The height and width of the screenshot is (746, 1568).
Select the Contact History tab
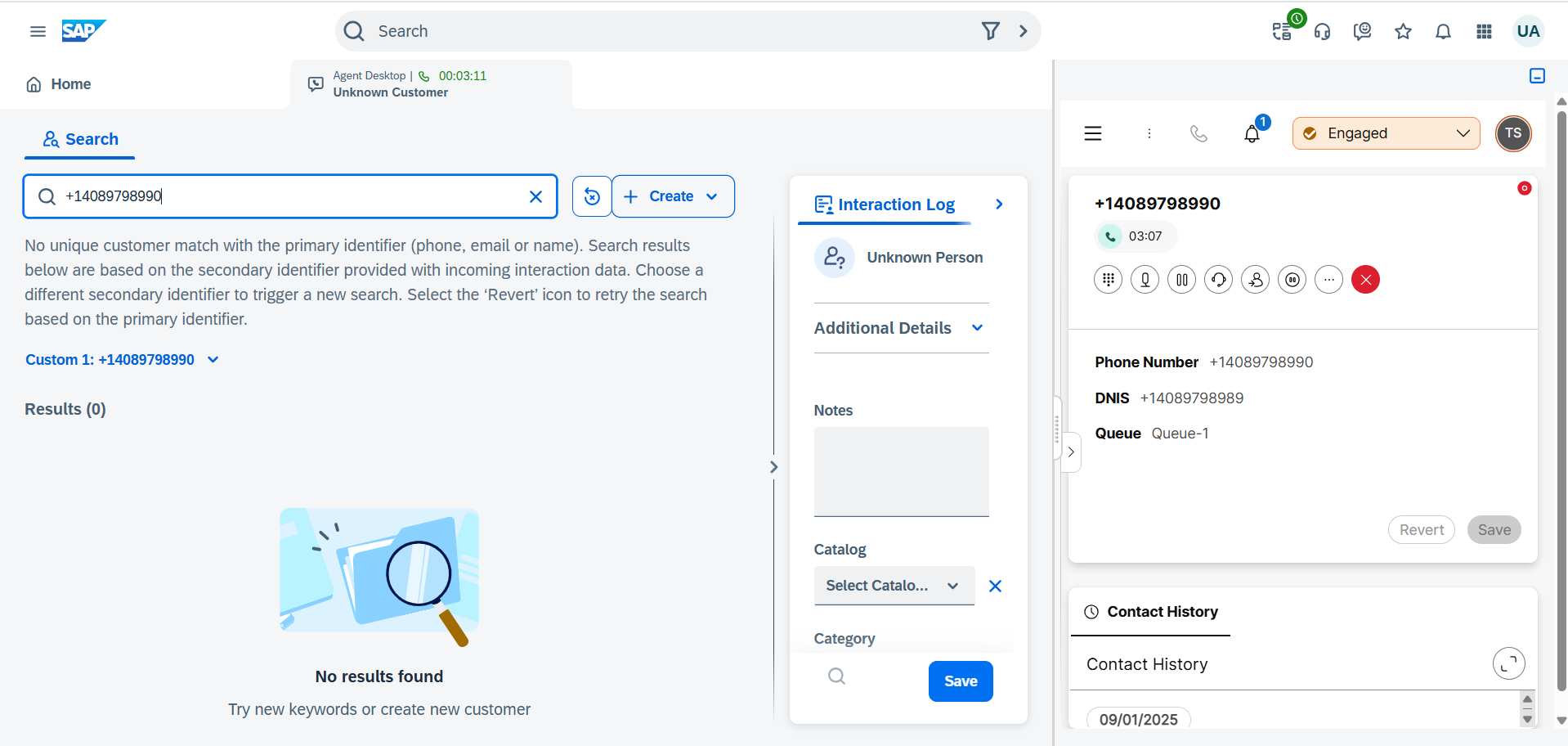1150,612
